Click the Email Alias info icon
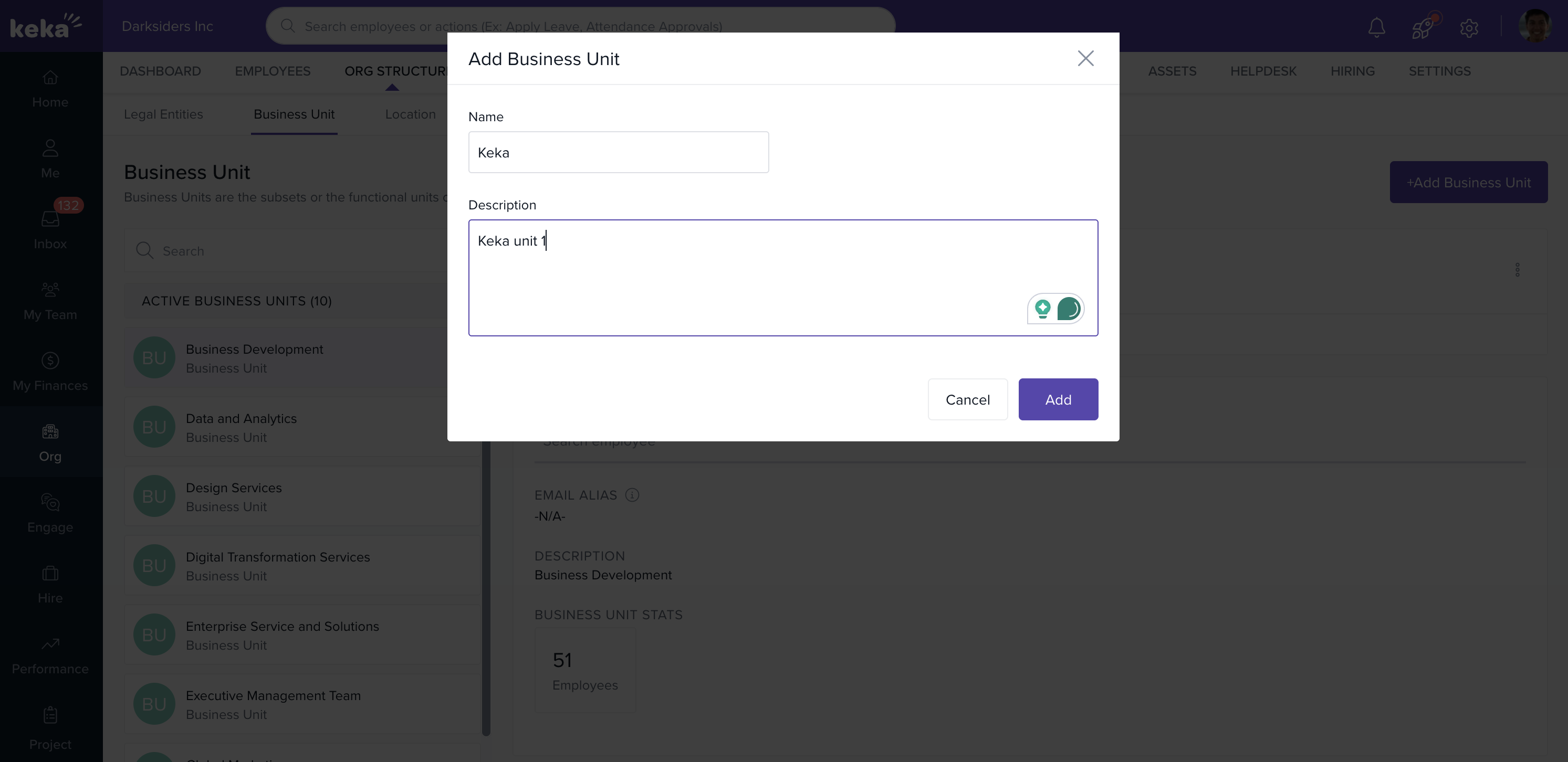The height and width of the screenshot is (762, 1568). pos(632,495)
